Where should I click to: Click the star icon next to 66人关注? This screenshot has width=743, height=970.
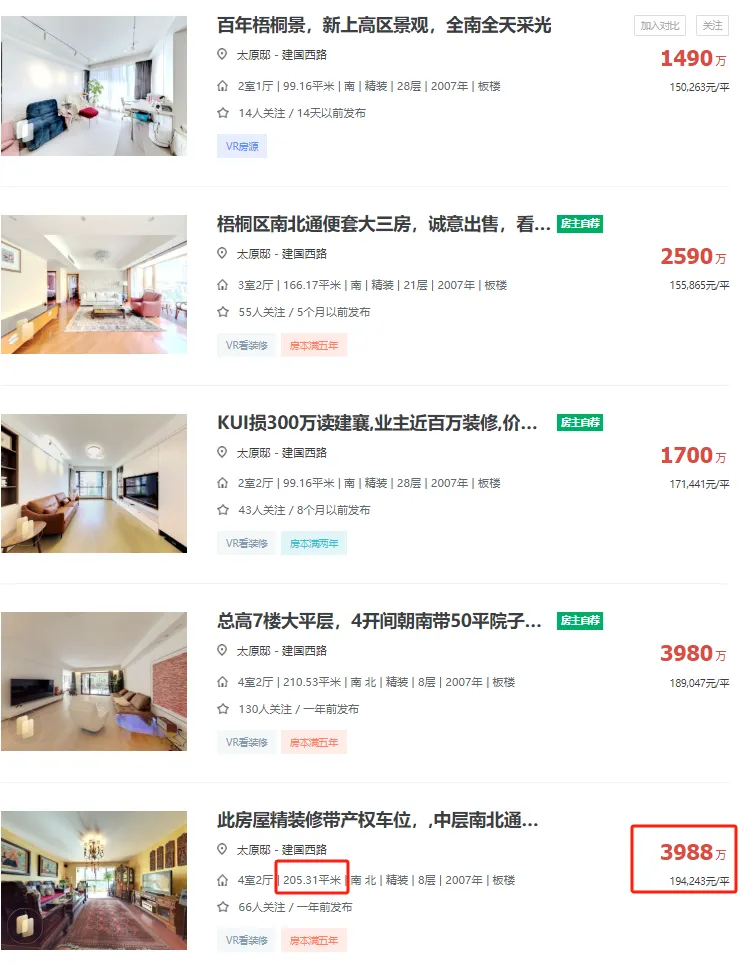pos(223,907)
